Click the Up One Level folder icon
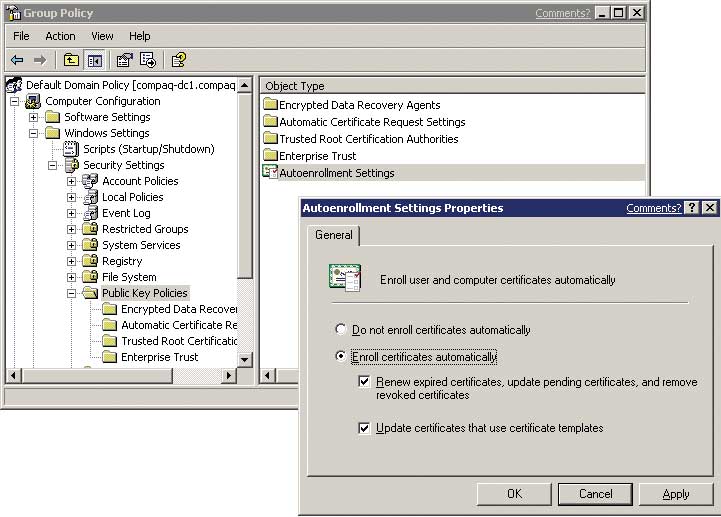Image resolution: width=721 pixels, height=517 pixels. (x=71, y=60)
